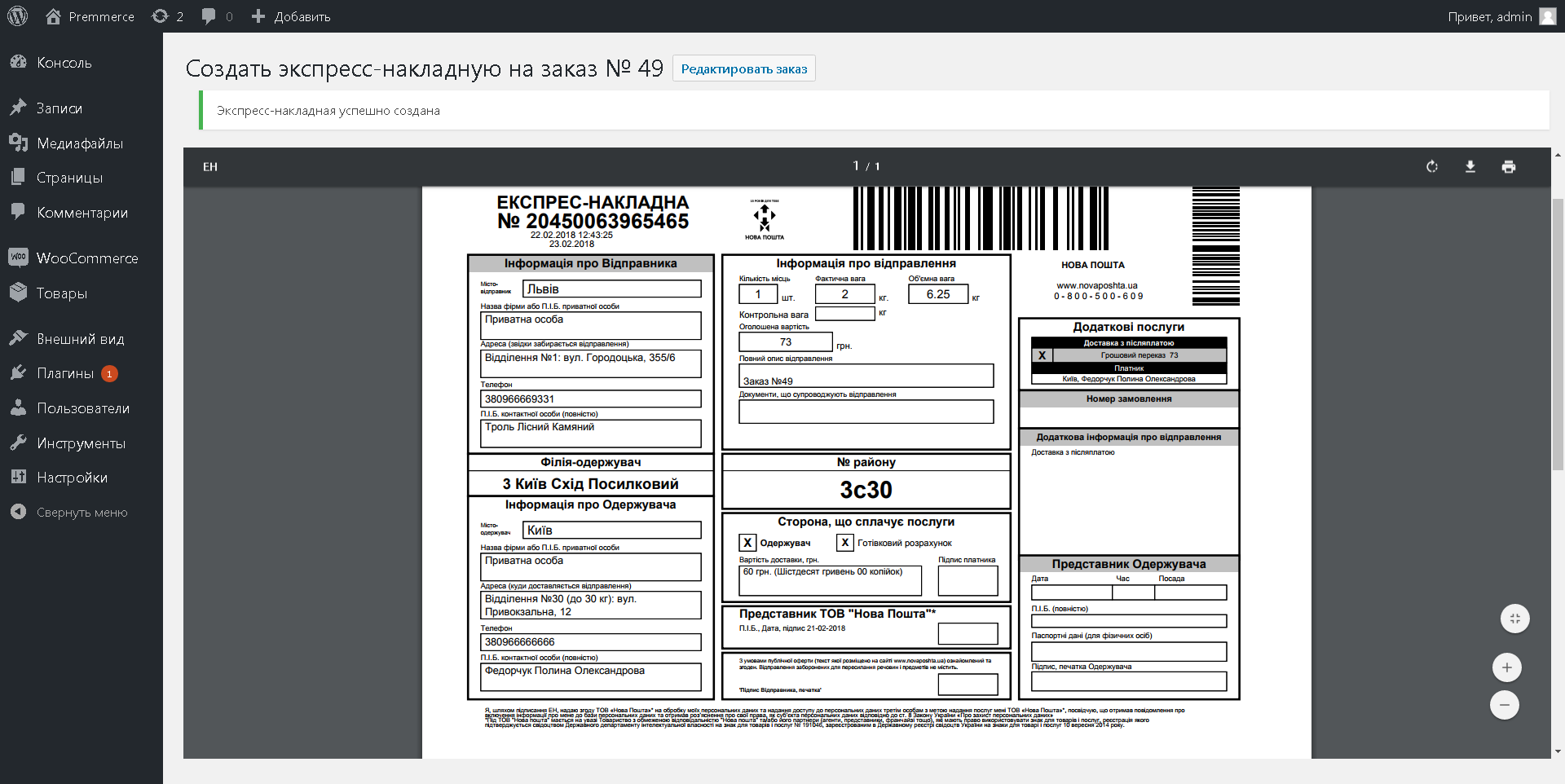Screen dimensions: 1565x784
Task: Open the comments bubble in admin bar
Action: pyautogui.click(x=217, y=16)
